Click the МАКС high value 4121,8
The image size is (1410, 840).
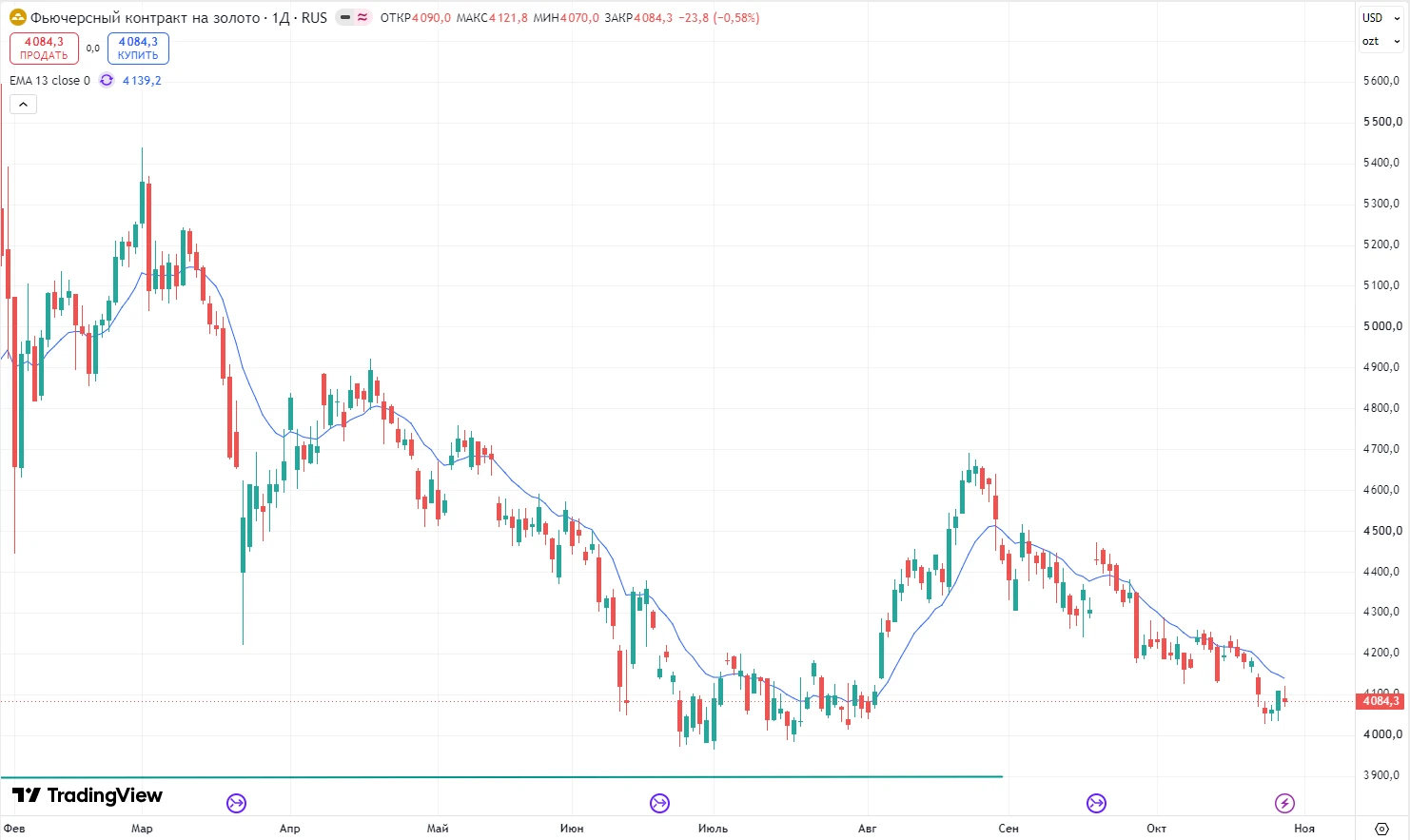point(508,17)
